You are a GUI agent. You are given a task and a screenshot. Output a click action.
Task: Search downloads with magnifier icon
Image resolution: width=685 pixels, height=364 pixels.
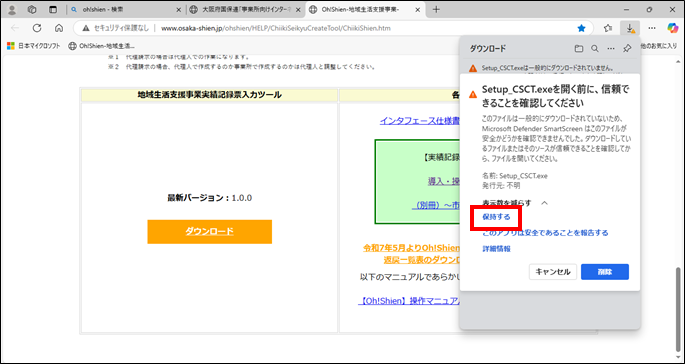(x=595, y=49)
